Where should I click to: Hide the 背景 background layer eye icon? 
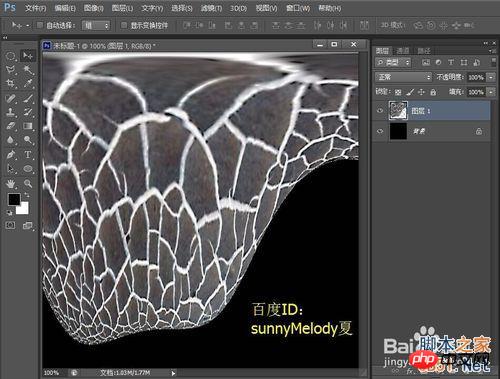coord(380,131)
